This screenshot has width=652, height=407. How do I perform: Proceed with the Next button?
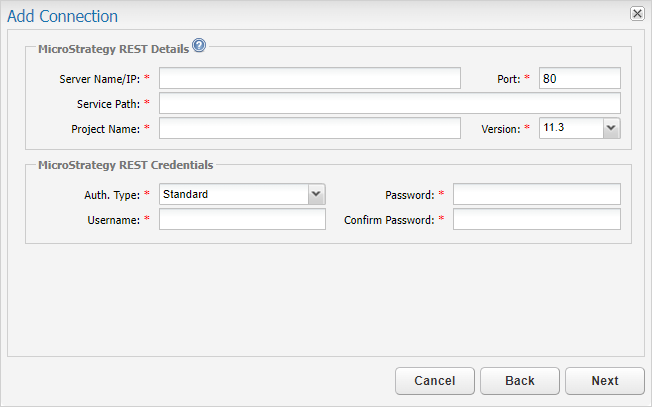[605, 381]
